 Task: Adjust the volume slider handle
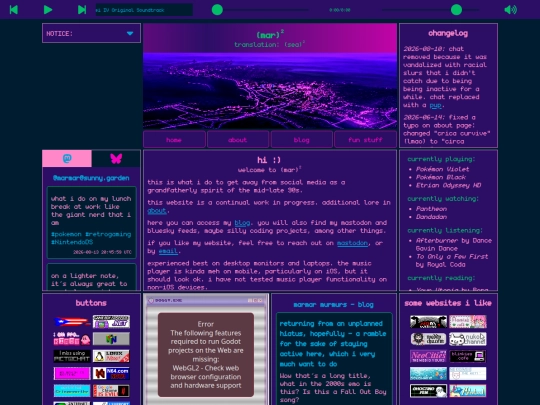coord(456,10)
